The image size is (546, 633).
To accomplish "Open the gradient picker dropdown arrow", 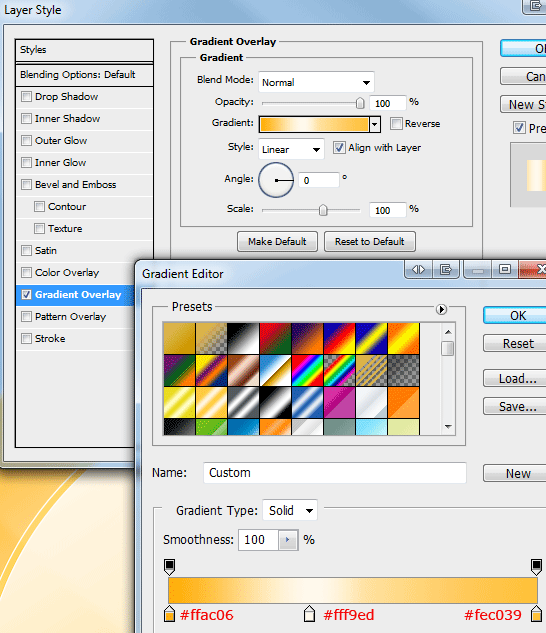I will coord(375,124).
